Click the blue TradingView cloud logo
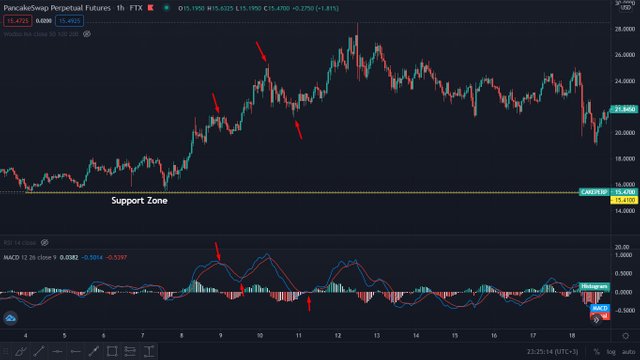The image size is (640, 360). pos(10,318)
